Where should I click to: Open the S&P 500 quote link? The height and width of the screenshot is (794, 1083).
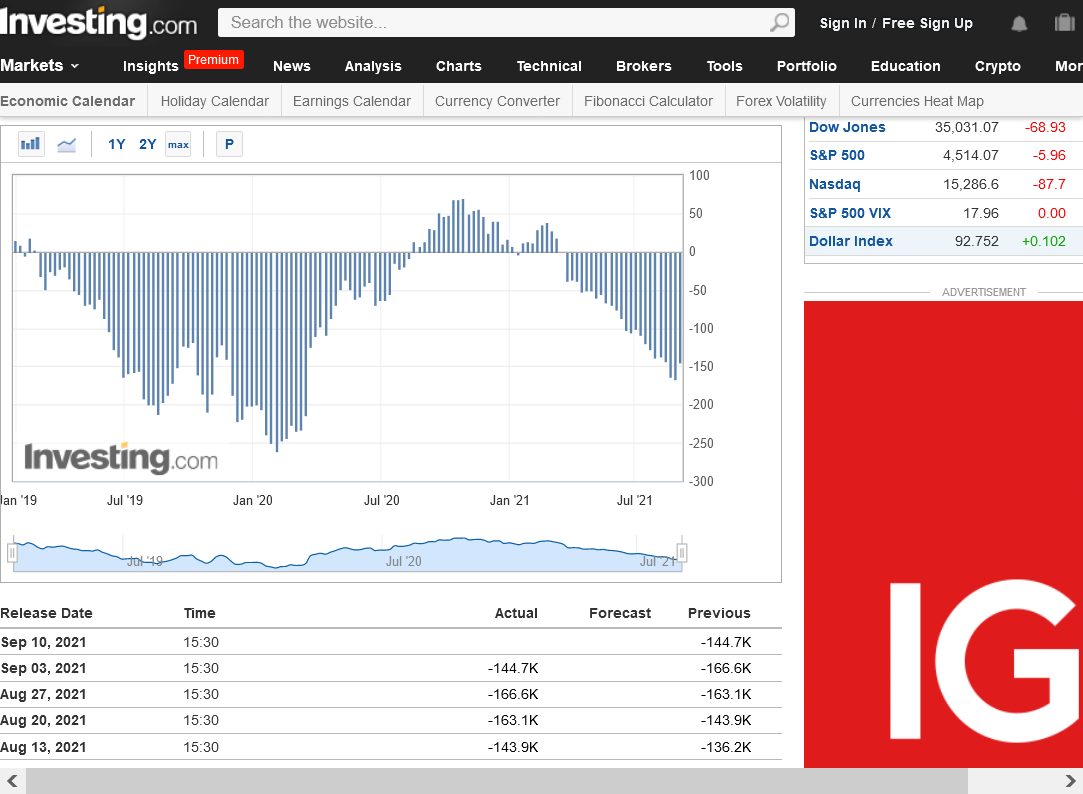click(837, 155)
